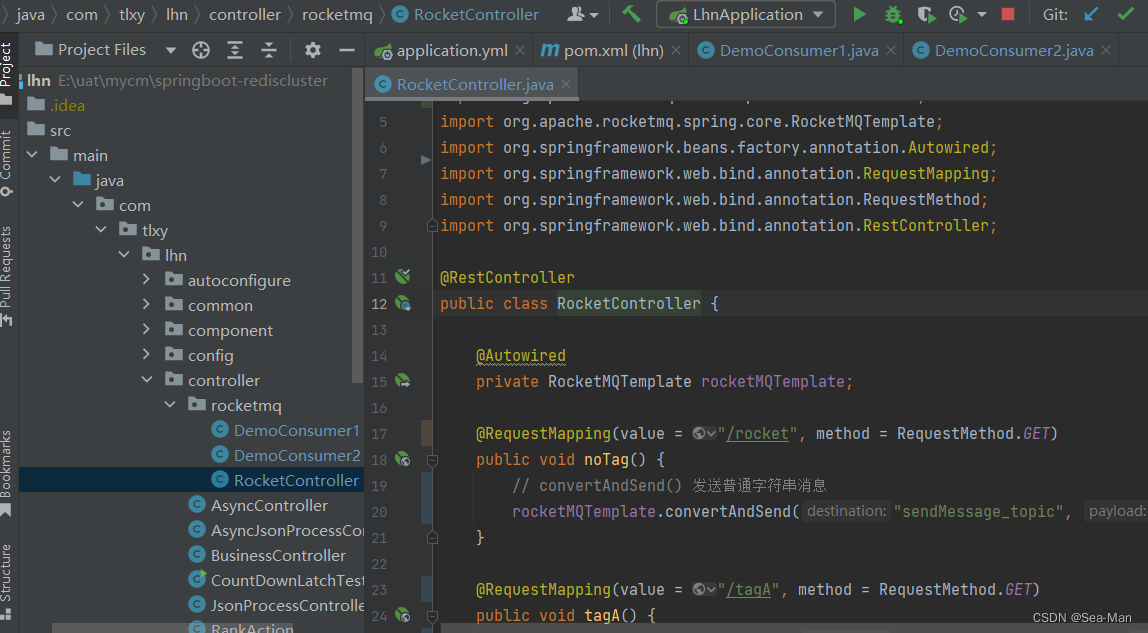1148x633 pixels.
Task: Close the application.yml tab
Action: (x=520, y=50)
